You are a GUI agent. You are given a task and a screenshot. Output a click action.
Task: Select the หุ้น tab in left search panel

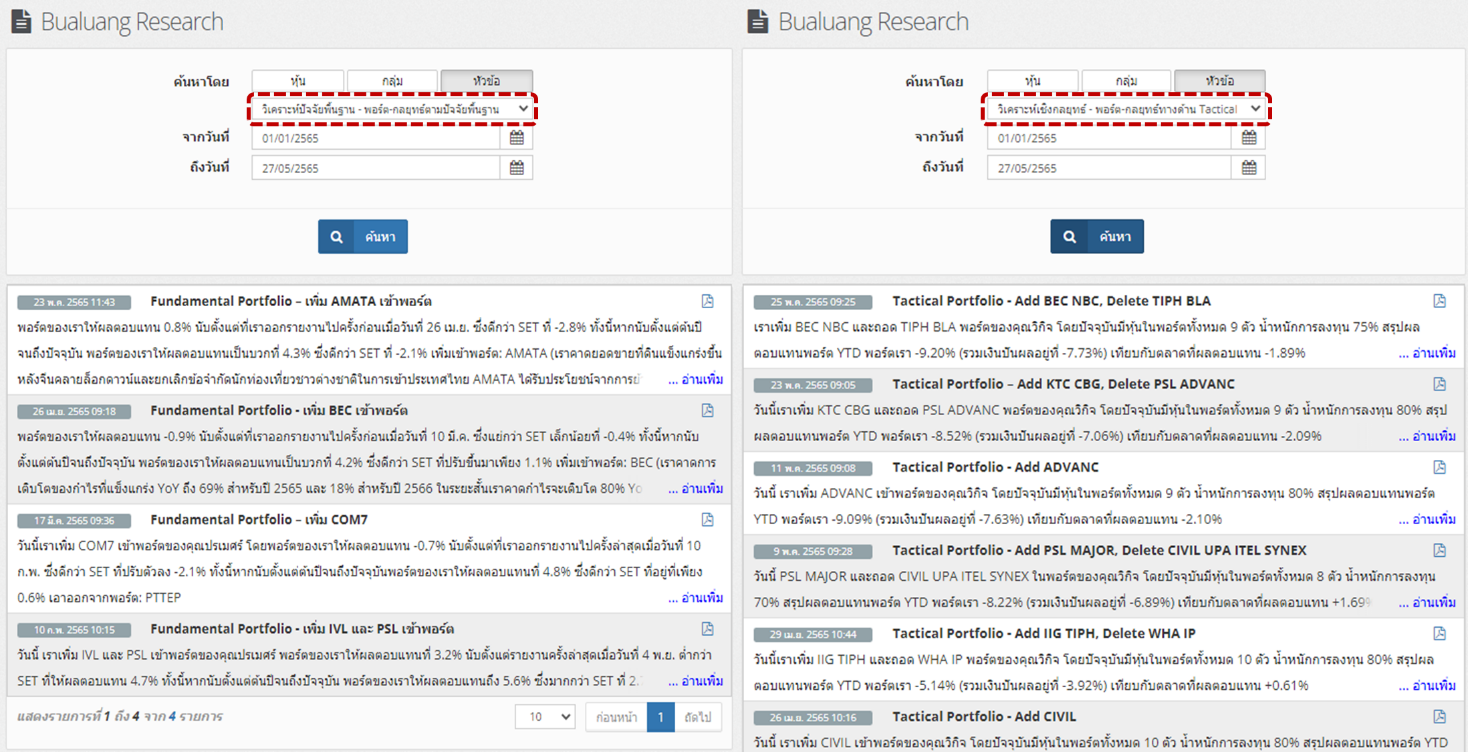coord(297,81)
